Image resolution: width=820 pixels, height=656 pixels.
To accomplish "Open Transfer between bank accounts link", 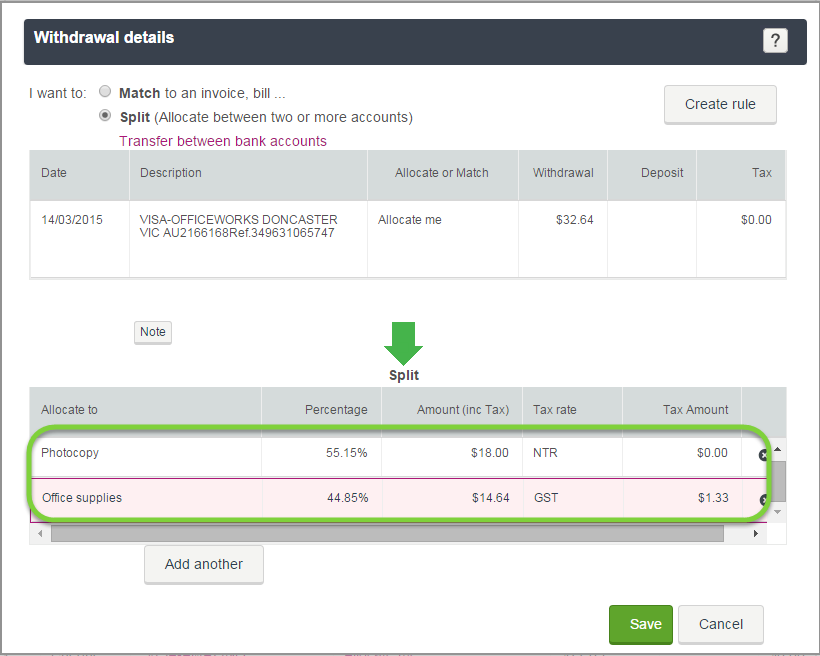I will pos(223,141).
